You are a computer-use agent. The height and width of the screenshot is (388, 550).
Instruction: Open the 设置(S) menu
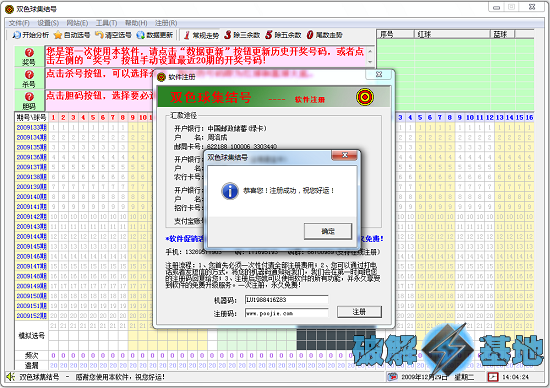[48, 23]
